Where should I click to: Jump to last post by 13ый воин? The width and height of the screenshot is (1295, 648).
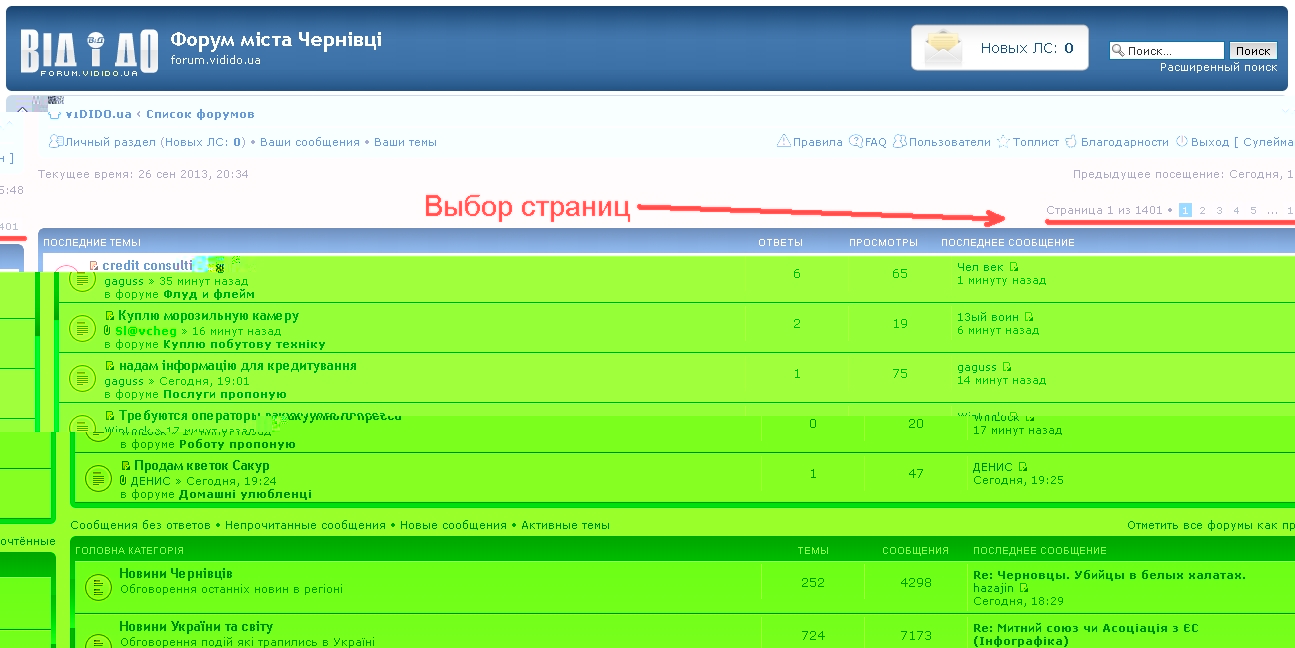1029,317
